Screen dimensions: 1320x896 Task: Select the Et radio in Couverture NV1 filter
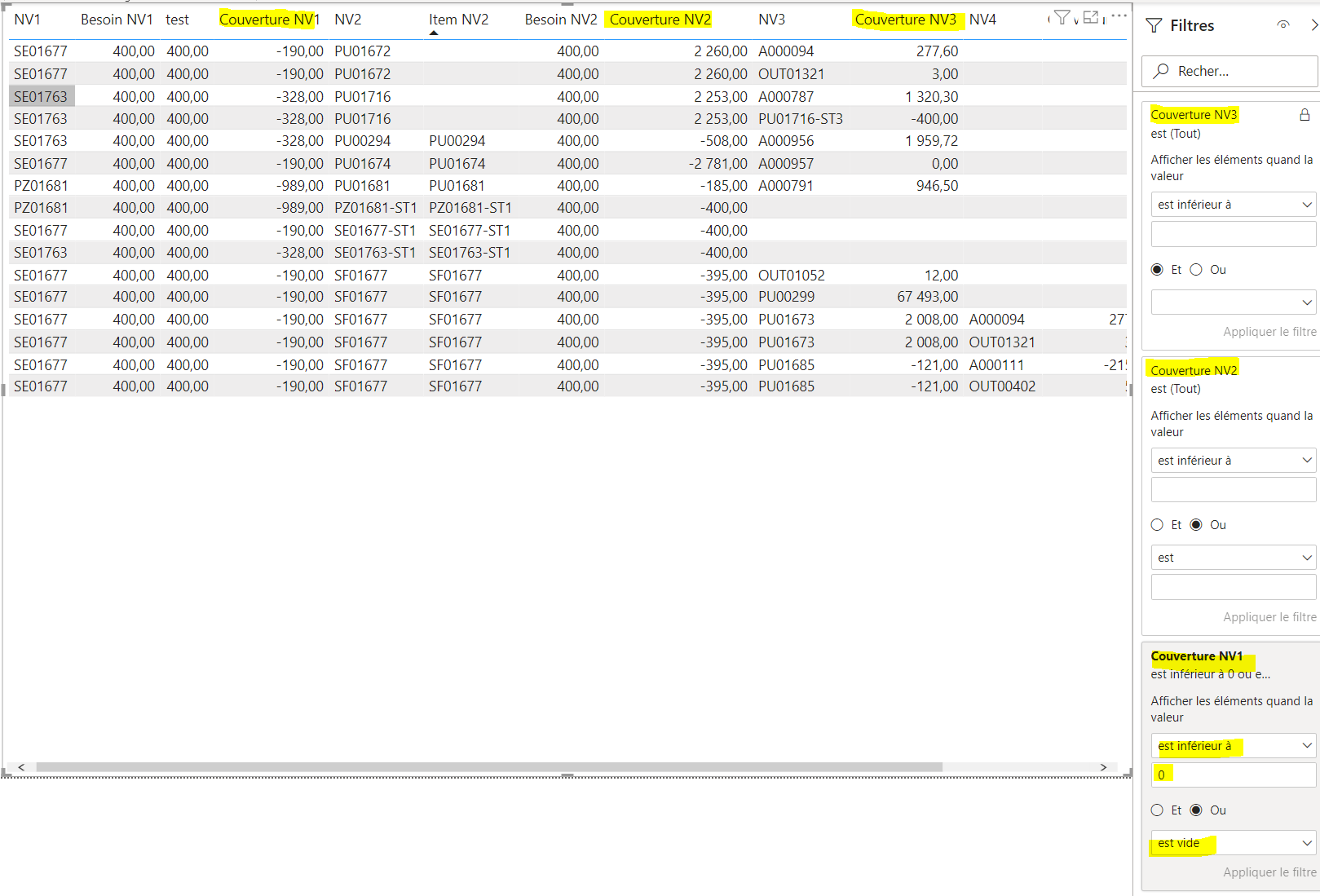pyautogui.click(x=1157, y=810)
